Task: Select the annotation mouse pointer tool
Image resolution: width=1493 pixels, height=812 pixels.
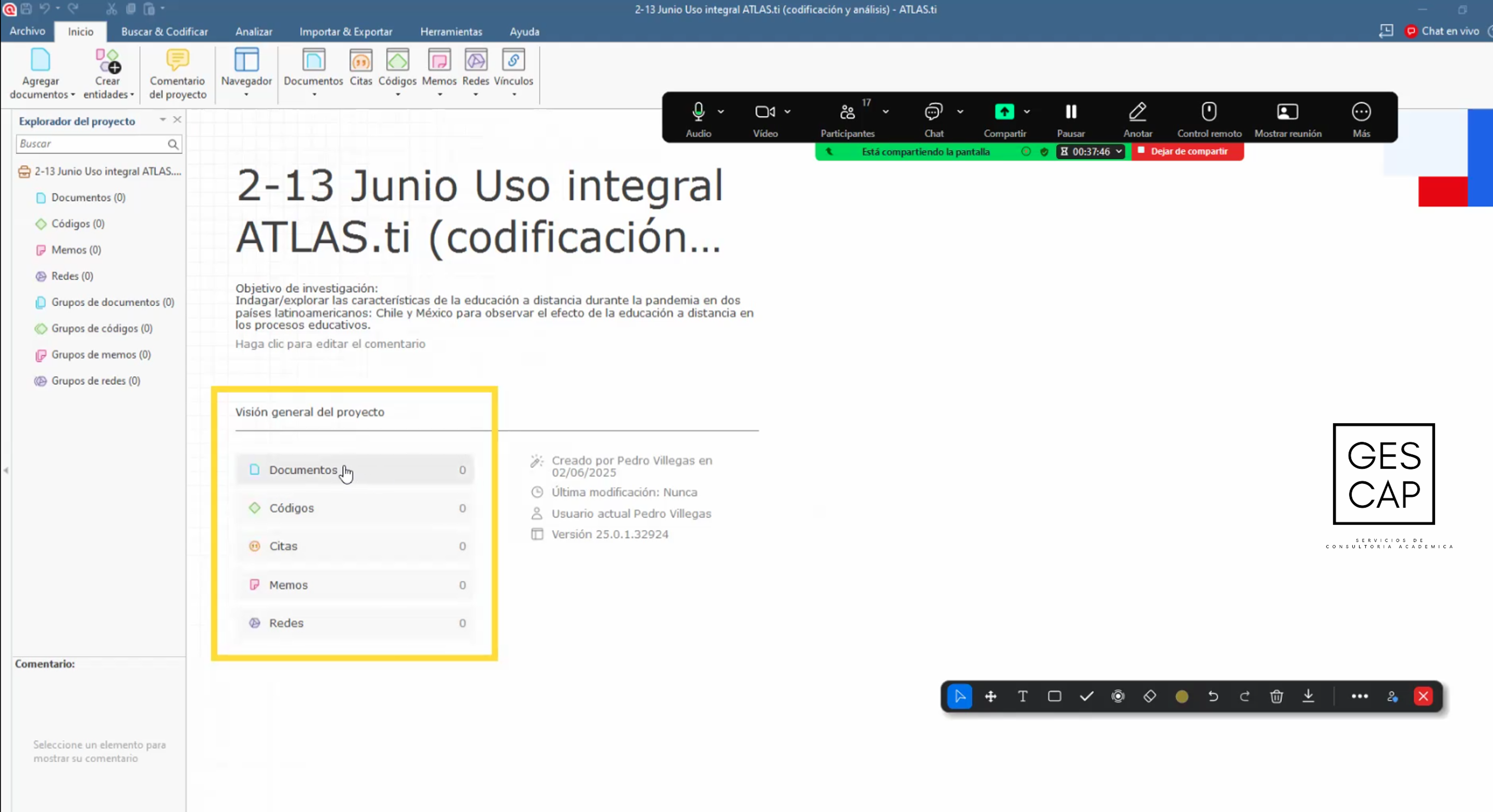Action: pyautogui.click(x=960, y=696)
